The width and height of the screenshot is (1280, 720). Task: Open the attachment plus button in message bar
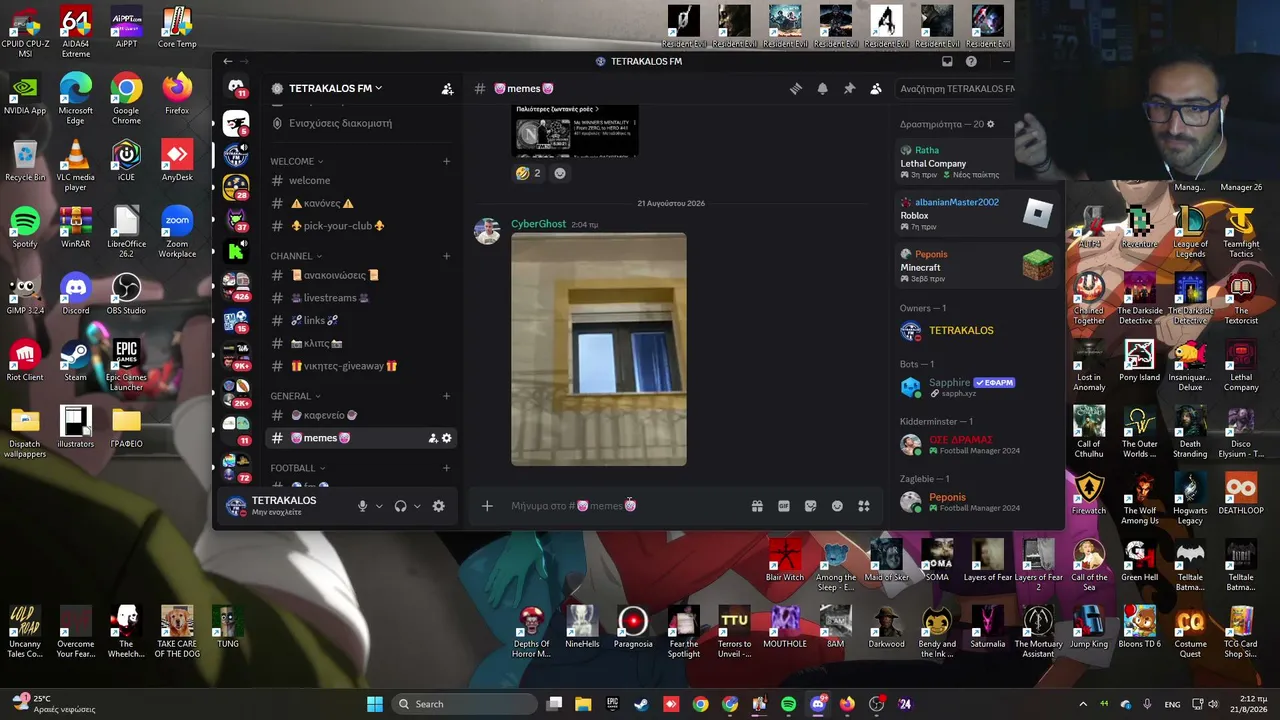(487, 506)
